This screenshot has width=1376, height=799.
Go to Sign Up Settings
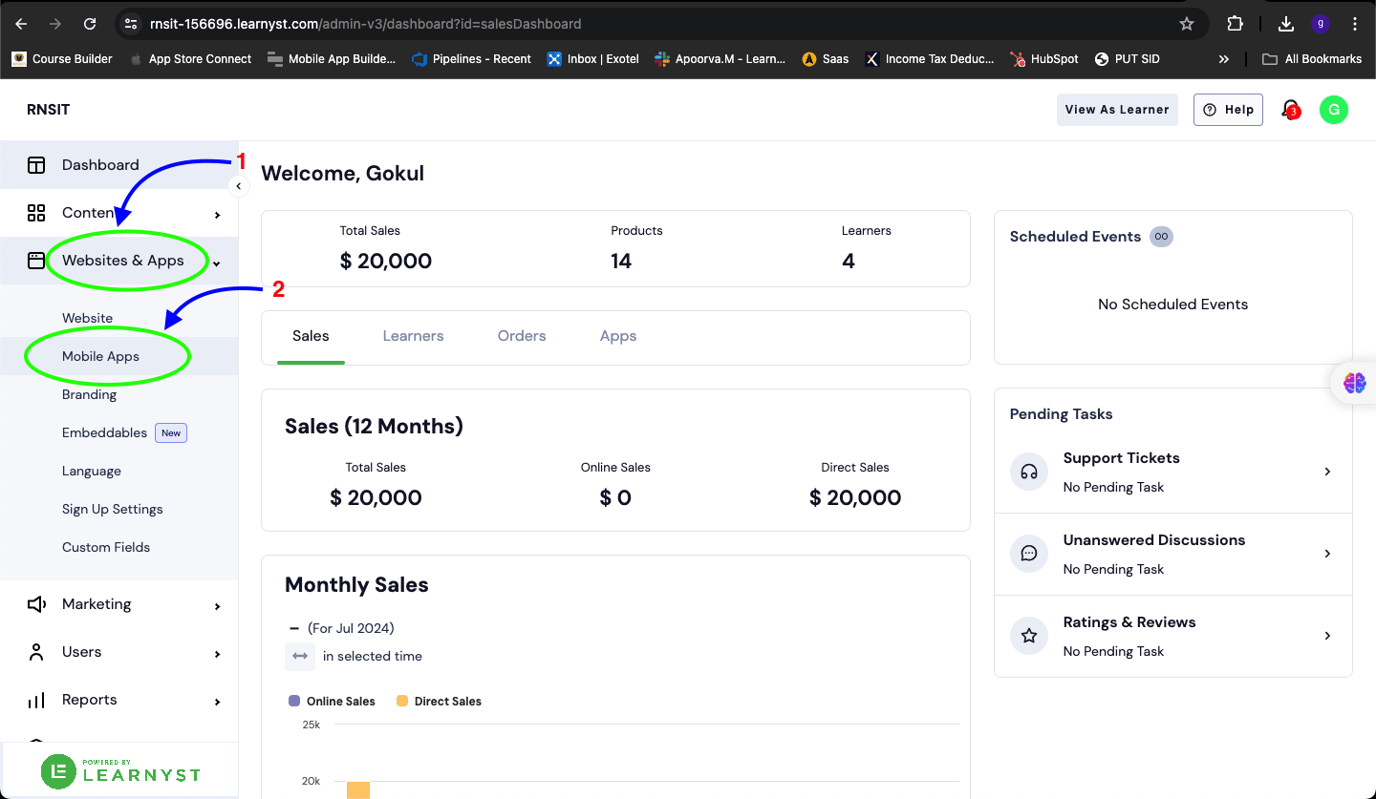pos(112,510)
